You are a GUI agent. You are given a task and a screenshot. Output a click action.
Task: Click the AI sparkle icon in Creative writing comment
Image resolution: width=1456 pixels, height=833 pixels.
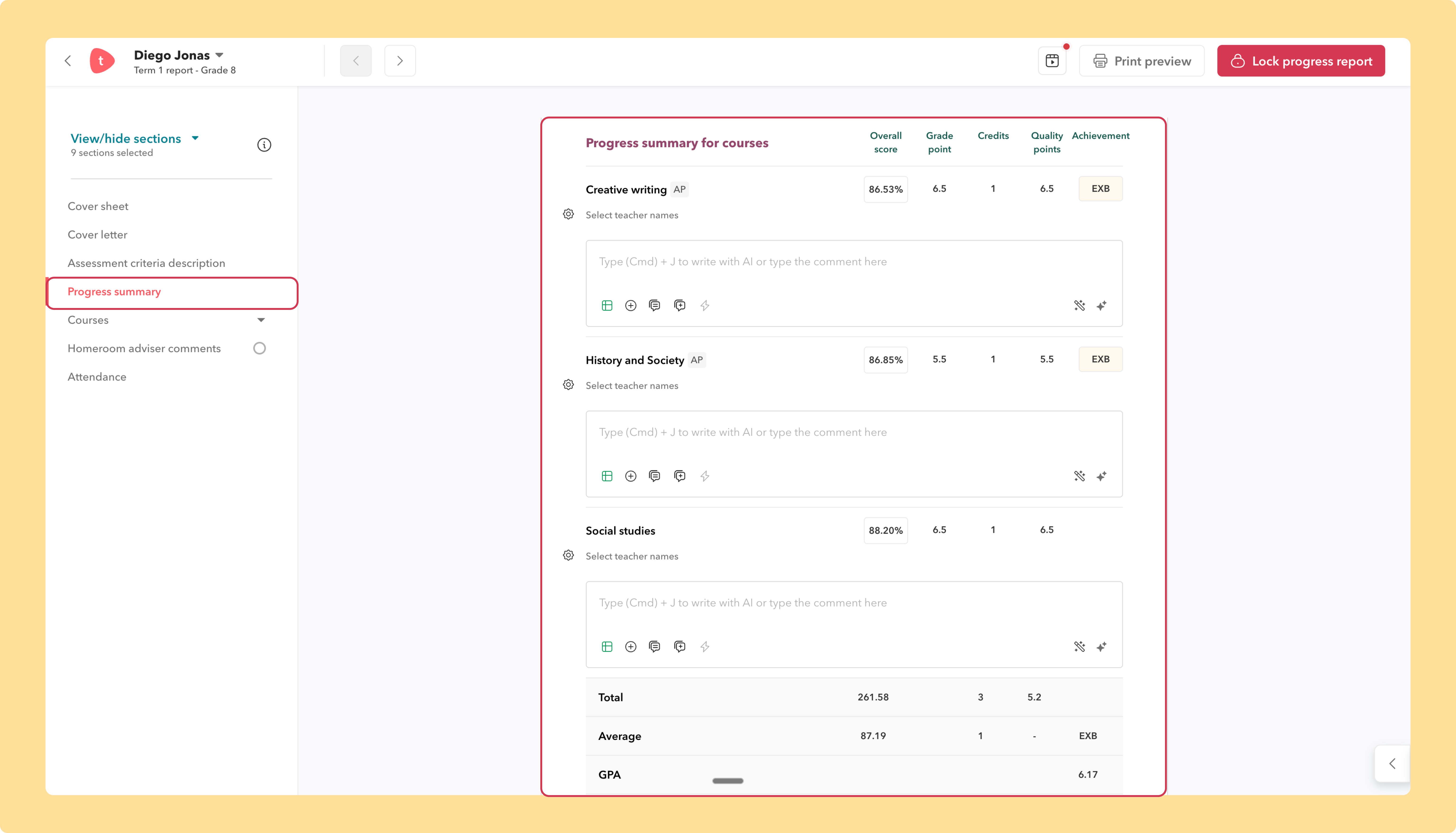[1101, 306]
